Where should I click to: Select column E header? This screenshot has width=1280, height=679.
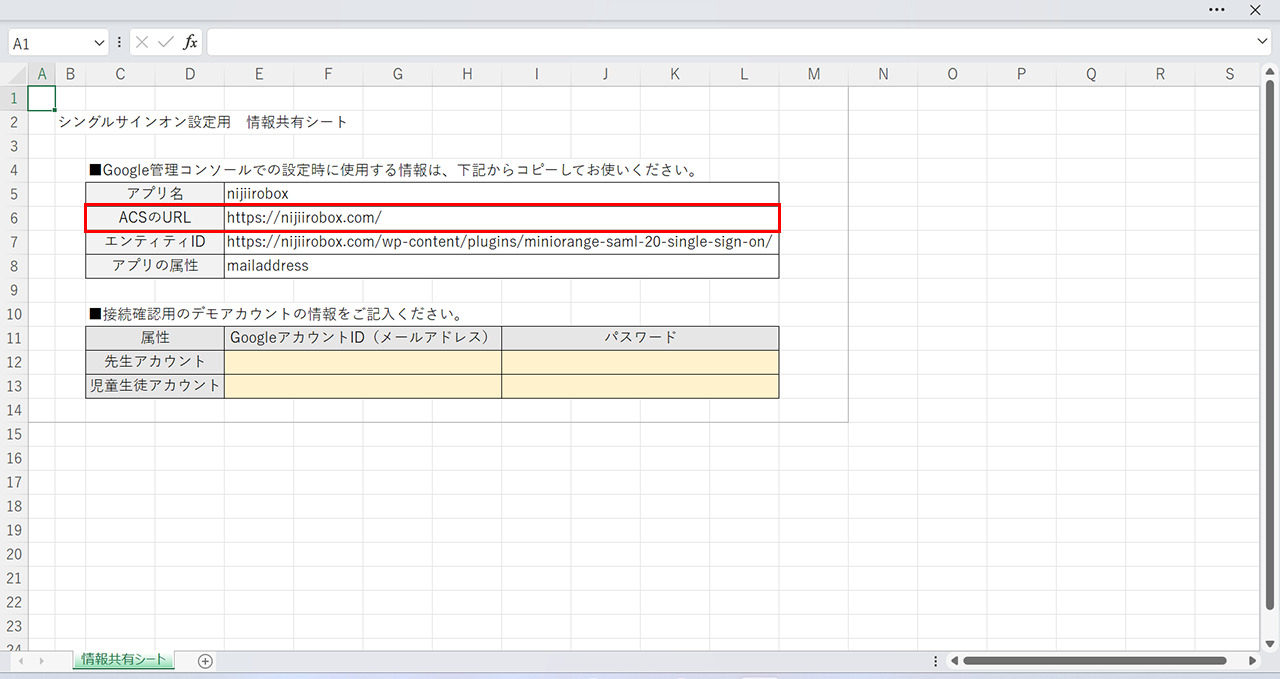coord(259,74)
